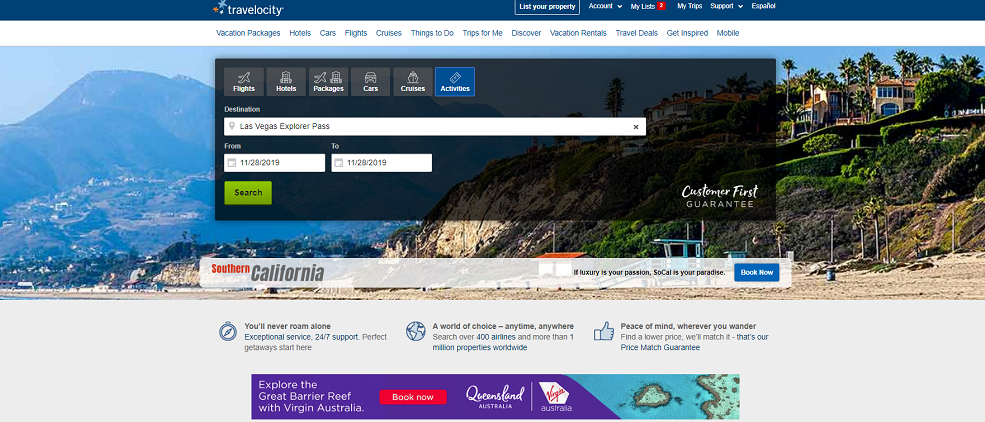
Task: Click the Southern California banner title
Action: click(268, 273)
